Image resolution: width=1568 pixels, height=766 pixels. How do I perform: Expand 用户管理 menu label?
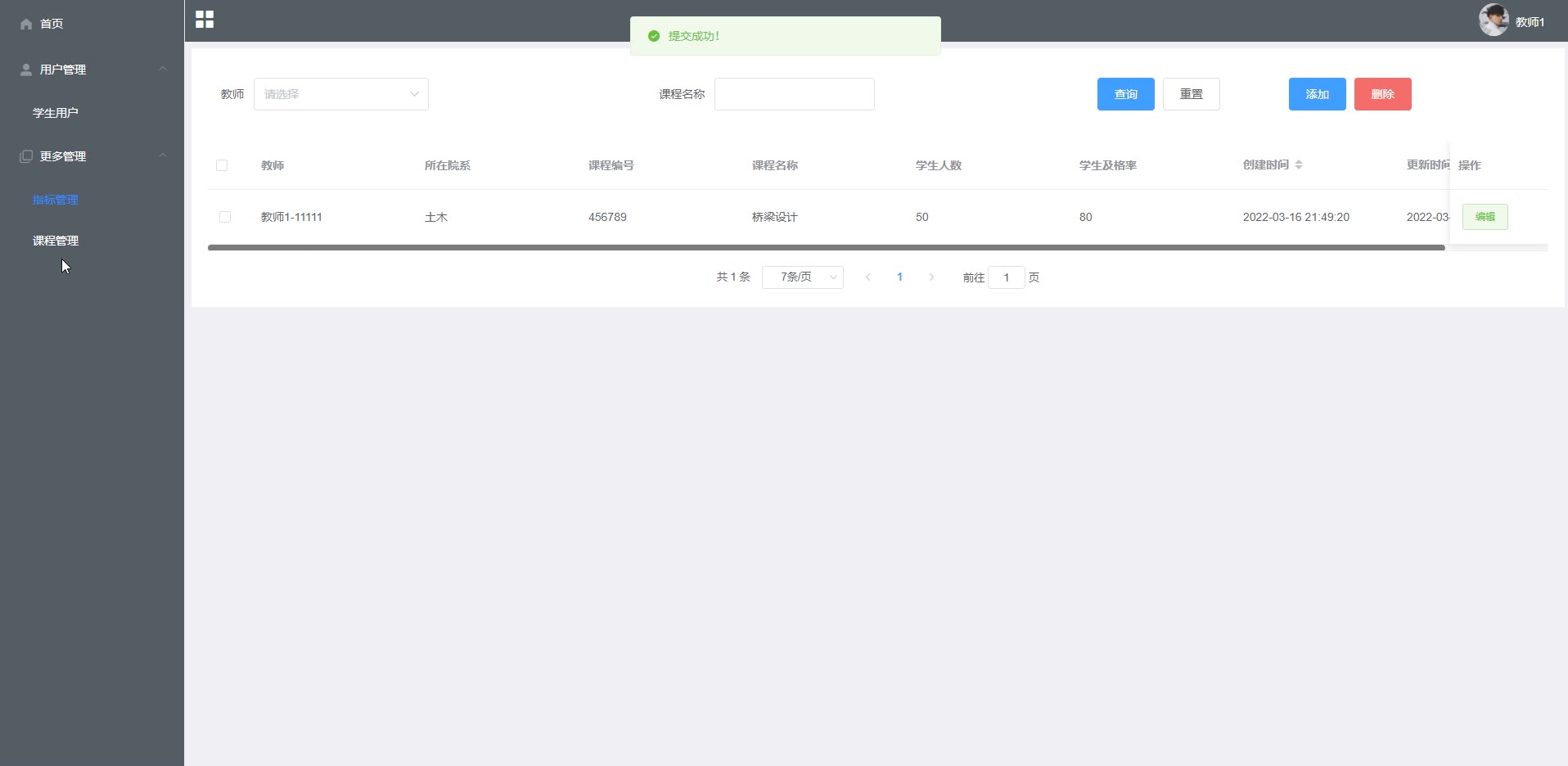coord(63,70)
